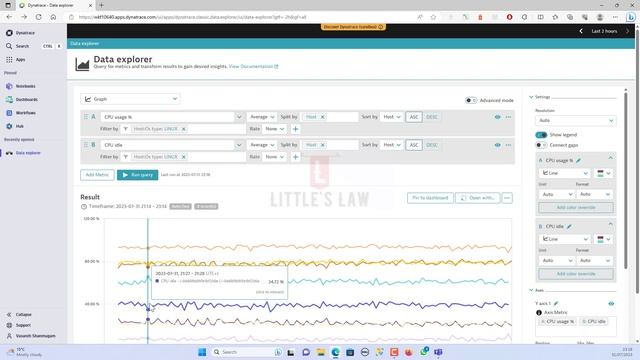Toggle Advanced mode switch
Image resolution: width=640 pixels, height=360 pixels.
coord(471,100)
